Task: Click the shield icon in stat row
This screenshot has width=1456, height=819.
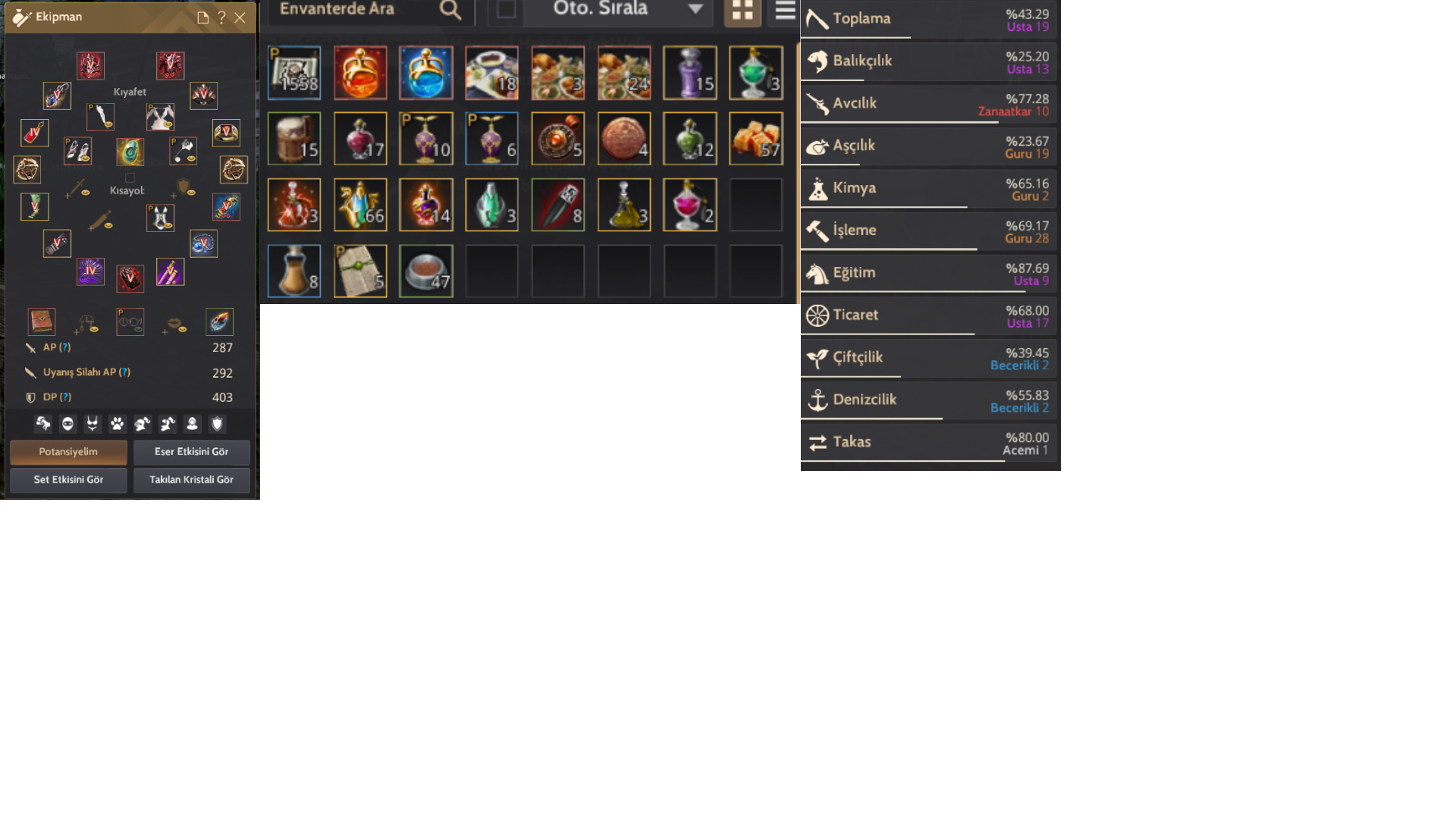Action: (x=217, y=424)
